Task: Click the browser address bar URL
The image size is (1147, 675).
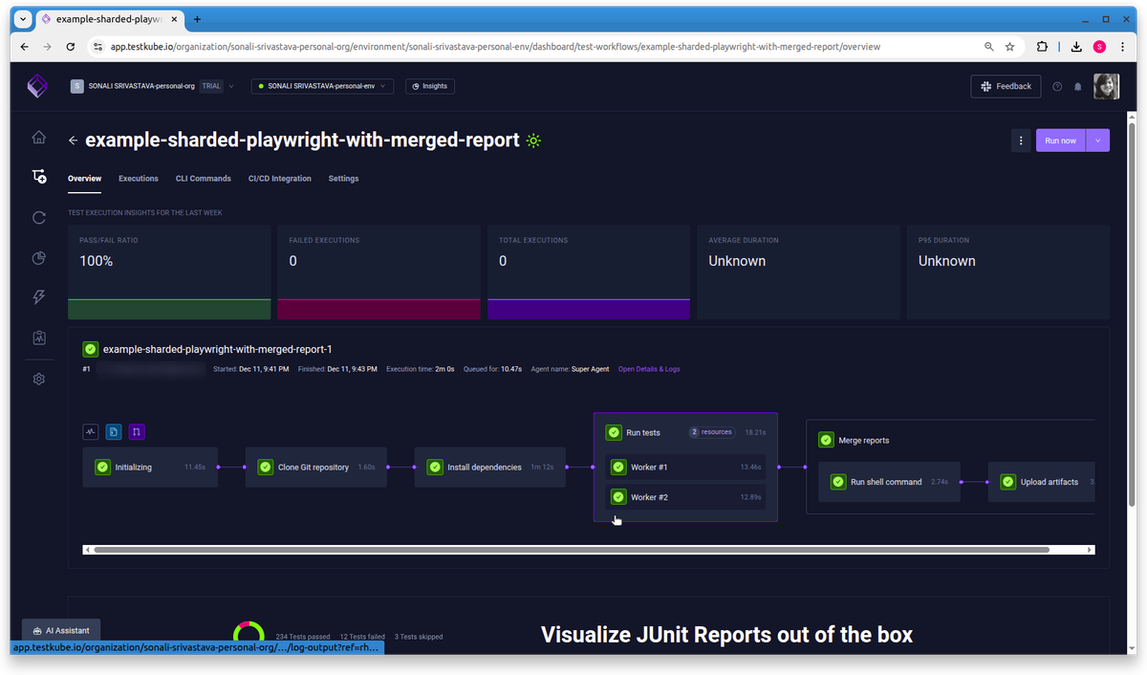Action: (495, 47)
